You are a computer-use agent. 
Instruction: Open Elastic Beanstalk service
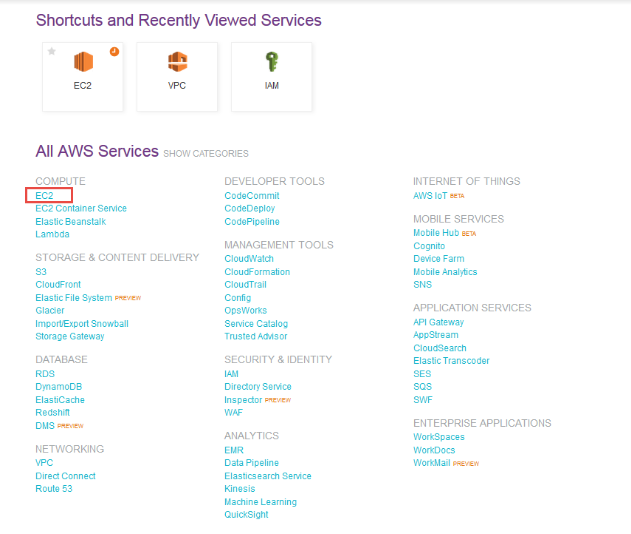point(70,222)
